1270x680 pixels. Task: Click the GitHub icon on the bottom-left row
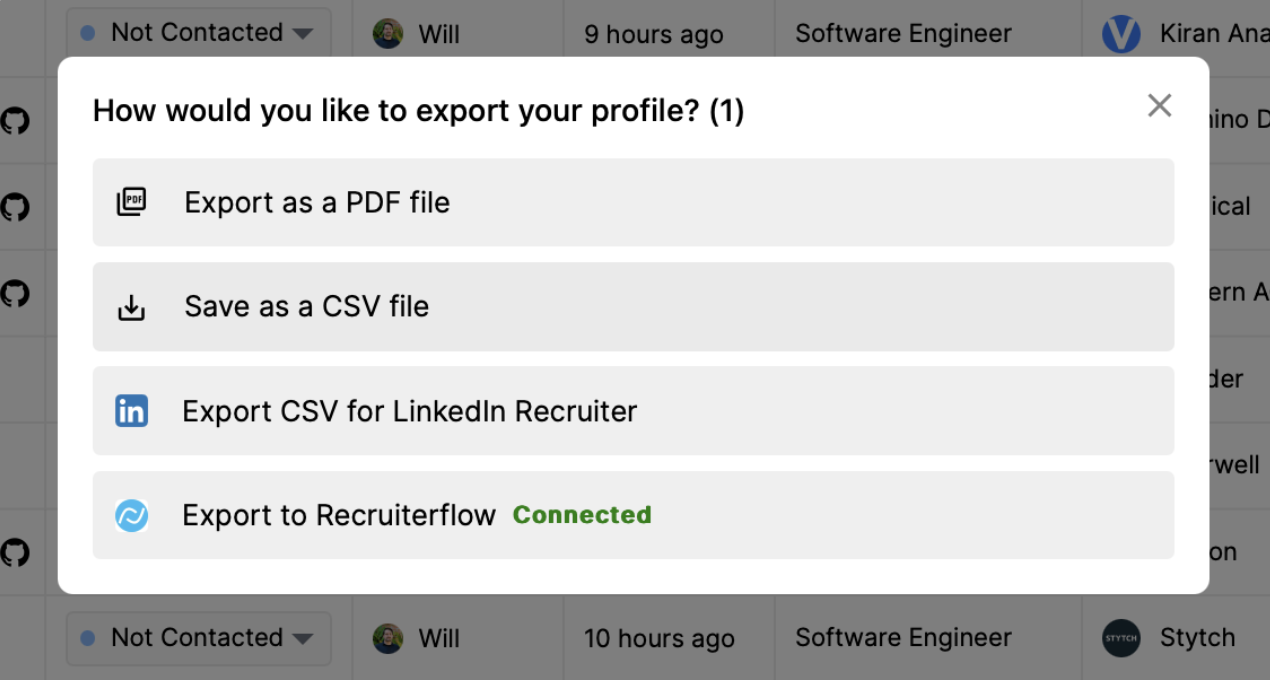point(14,552)
